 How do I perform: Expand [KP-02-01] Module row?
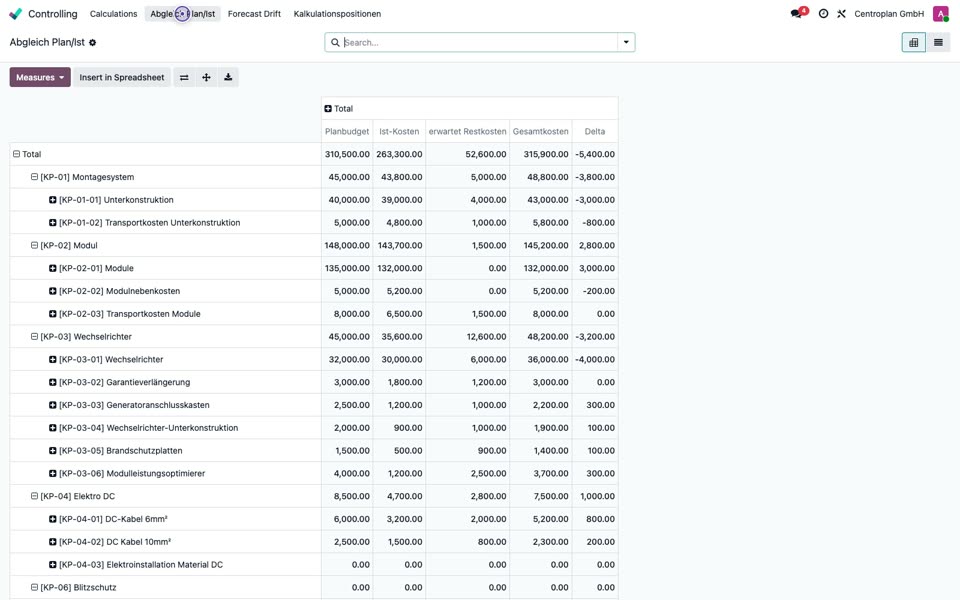click(165, 268)
